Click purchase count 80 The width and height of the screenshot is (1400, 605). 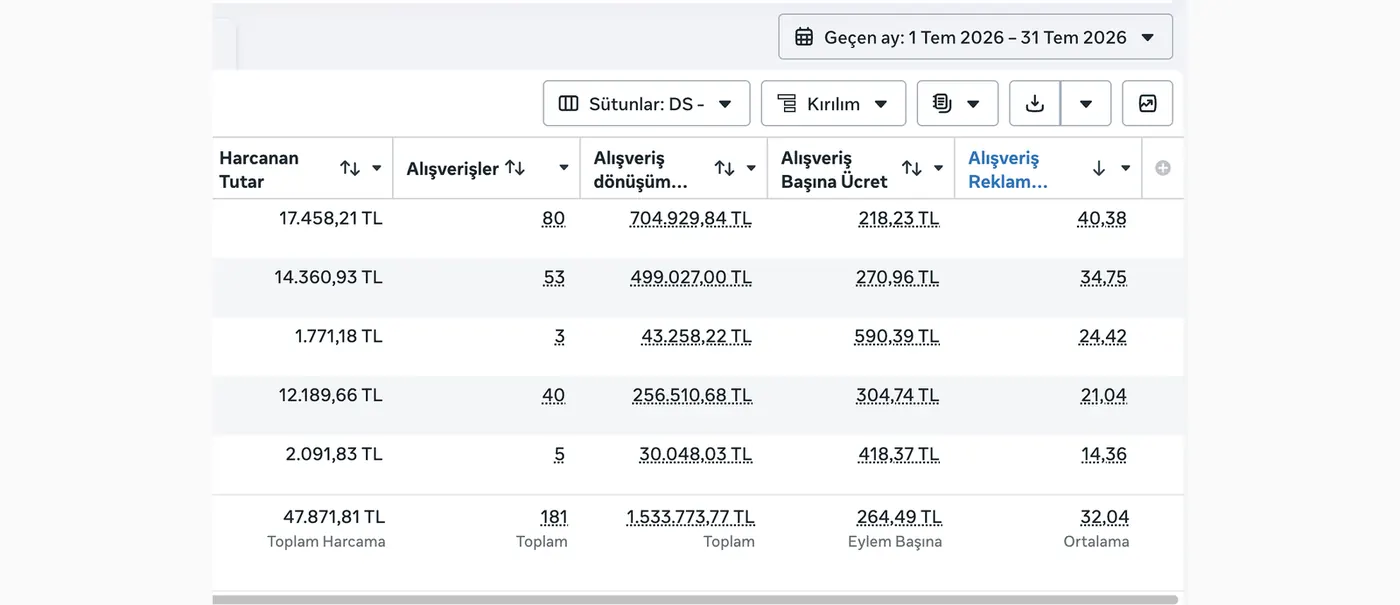tap(554, 219)
